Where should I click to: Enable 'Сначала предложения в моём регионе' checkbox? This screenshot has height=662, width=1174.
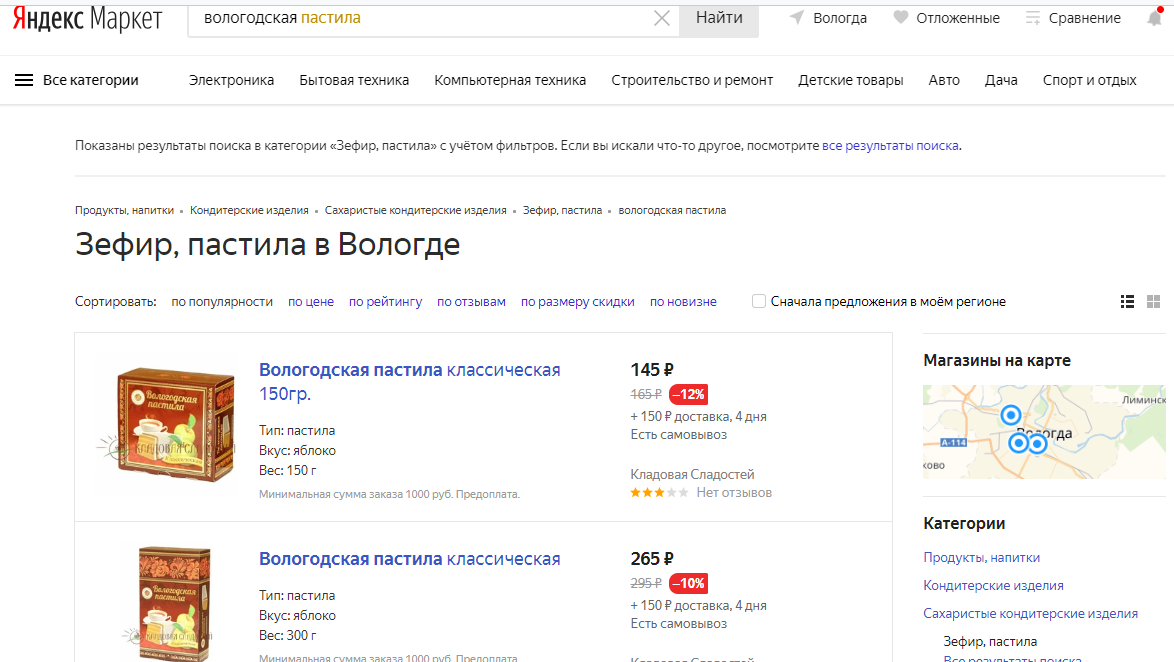point(758,301)
